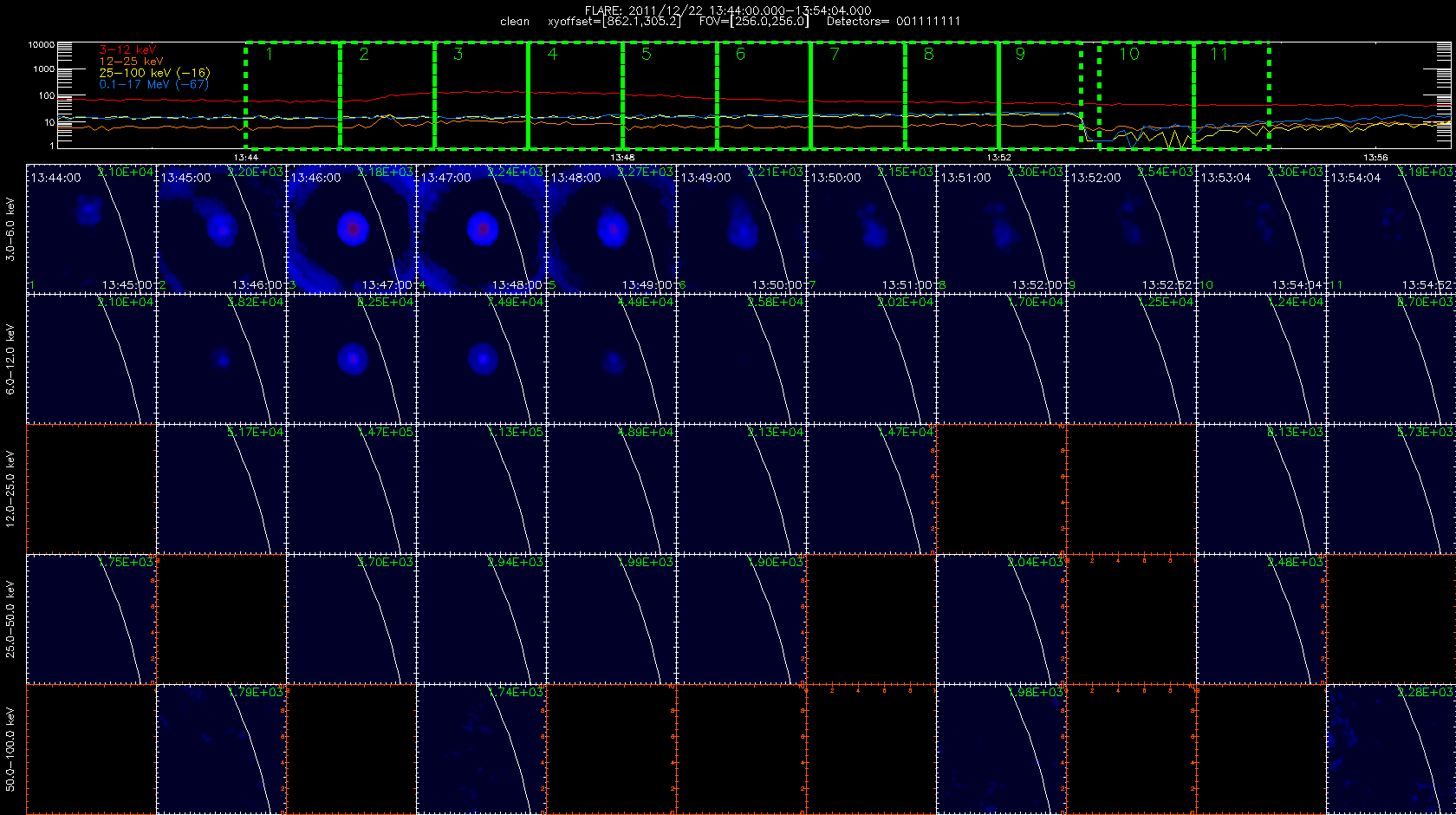The image size is (1456, 815).
Task: Click the 13:46:00 start time label
Action: [315, 177]
